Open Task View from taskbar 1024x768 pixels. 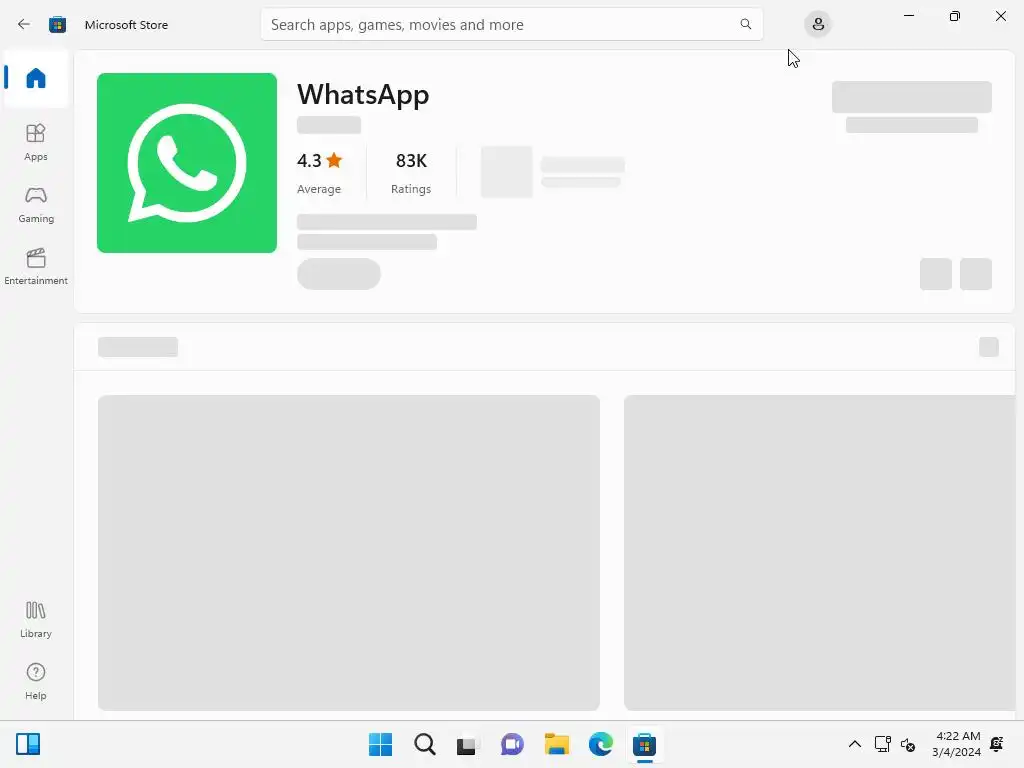[468, 744]
